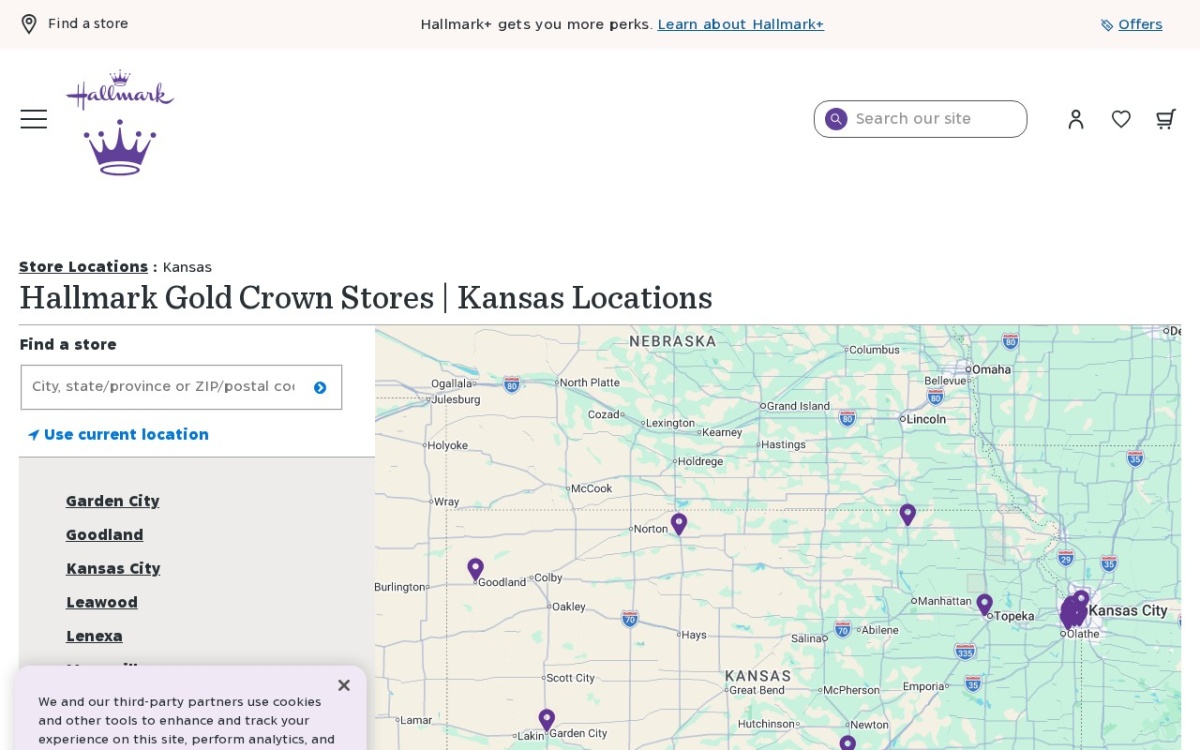Screen dimensions: 1200x750
Task: Click the Offers tag link
Action: 1131,24
